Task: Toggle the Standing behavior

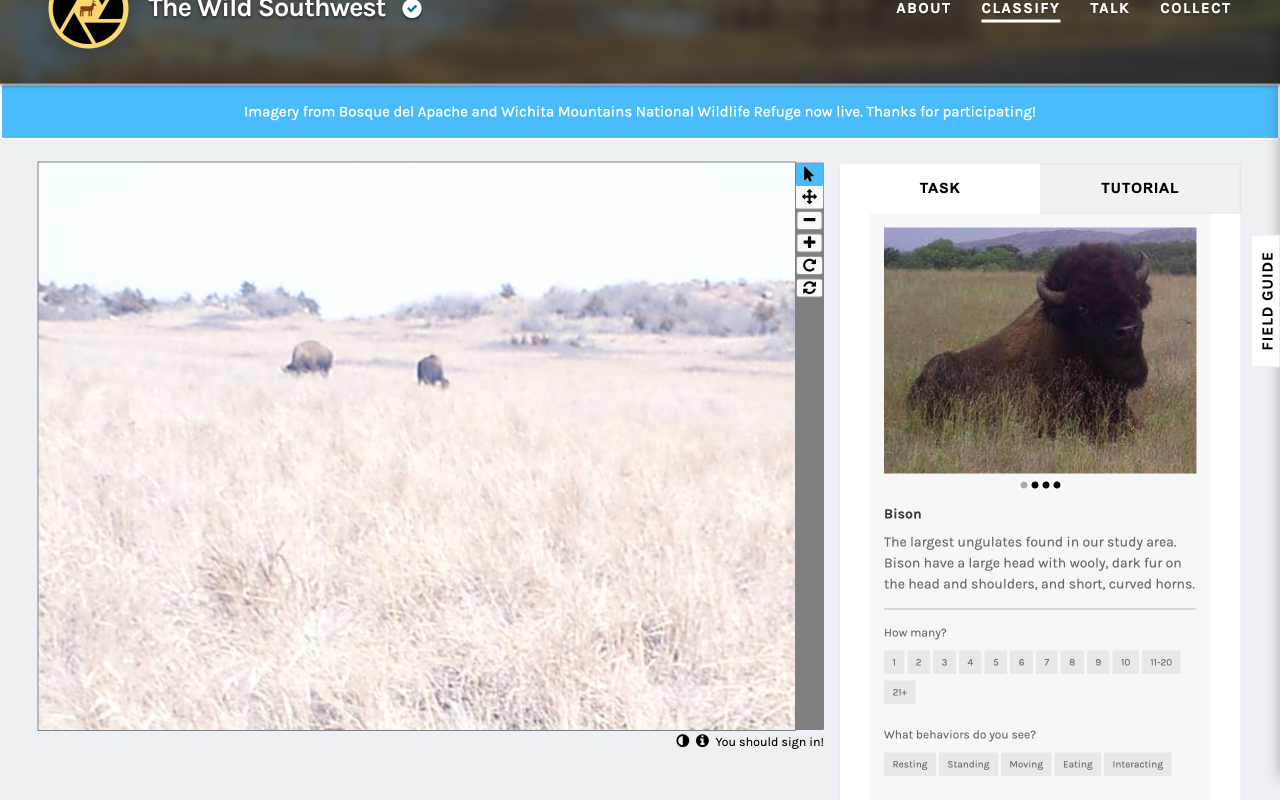Action: click(x=968, y=764)
